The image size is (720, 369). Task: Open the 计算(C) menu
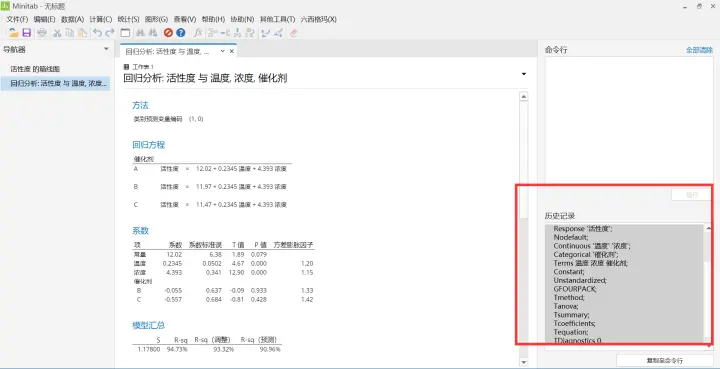[101, 19]
